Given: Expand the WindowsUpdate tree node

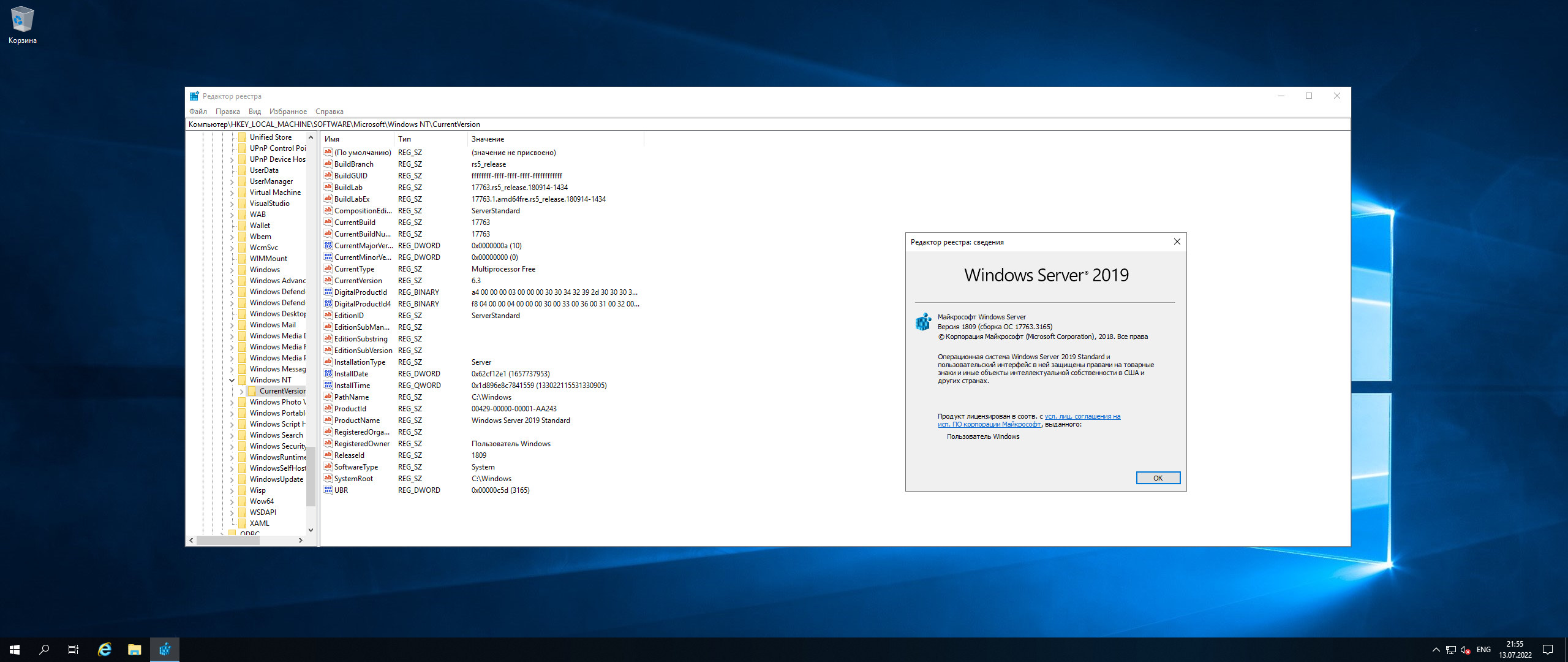Looking at the screenshot, I should [232, 479].
